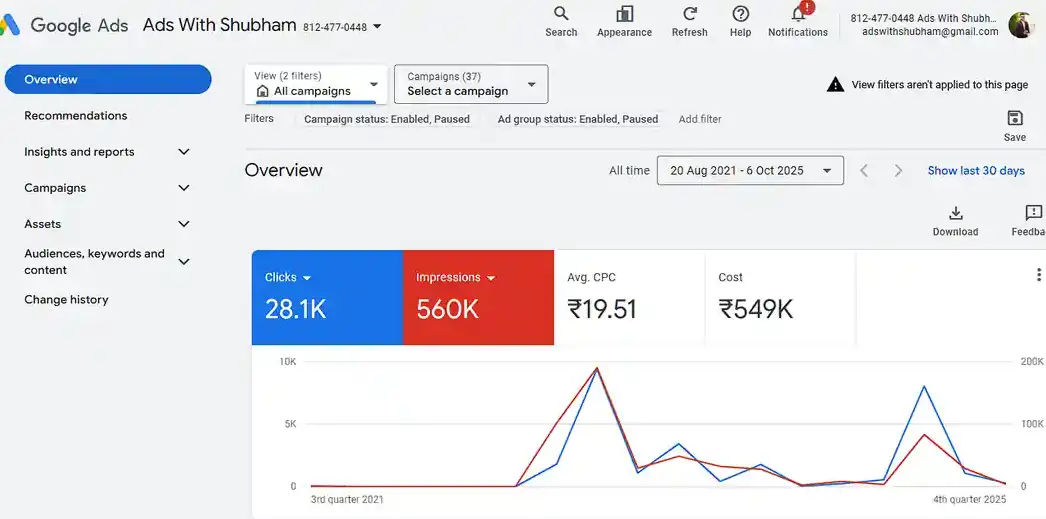The image size is (1046, 519).
Task: Open the View All campaigns dropdown
Action: click(316, 84)
